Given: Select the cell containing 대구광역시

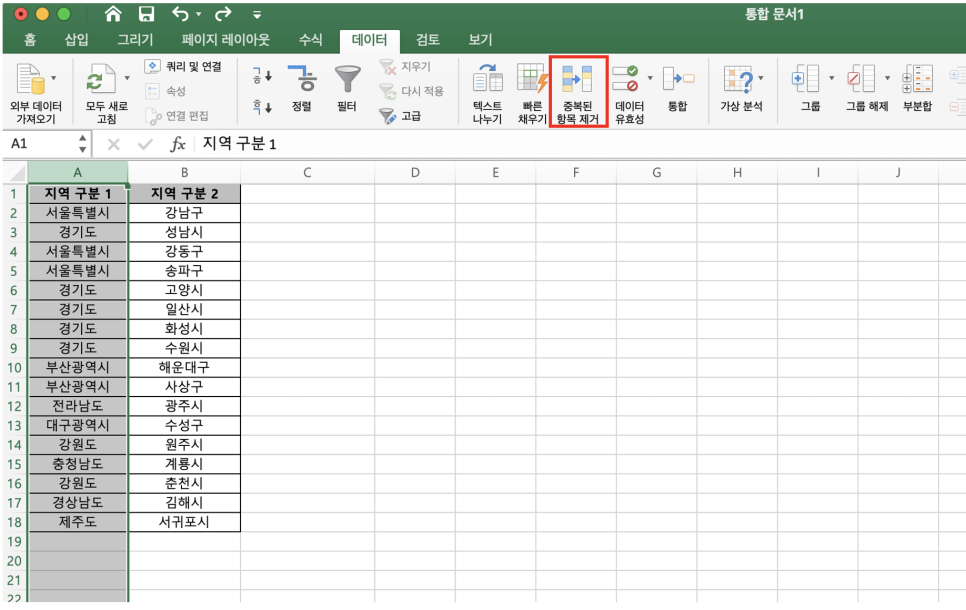Looking at the screenshot, I should 78,425.
